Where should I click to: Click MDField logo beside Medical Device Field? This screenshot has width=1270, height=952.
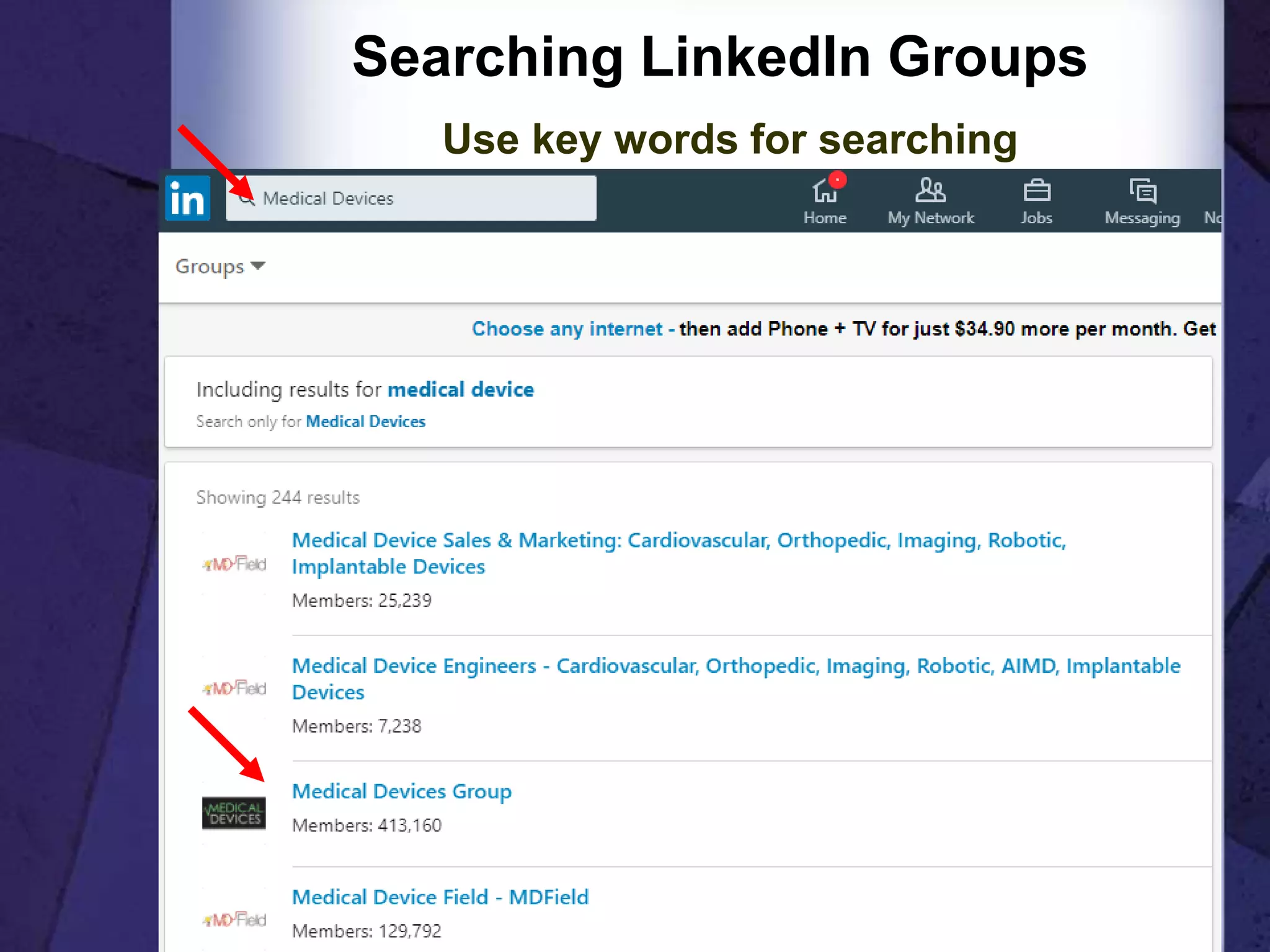click(x=234, y=919)
